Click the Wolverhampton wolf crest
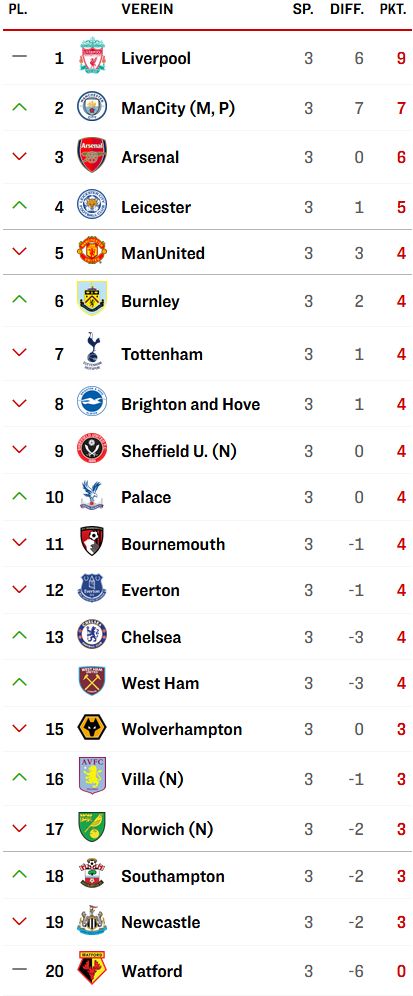This screenshot has height=996, width=413. [92, 728]
